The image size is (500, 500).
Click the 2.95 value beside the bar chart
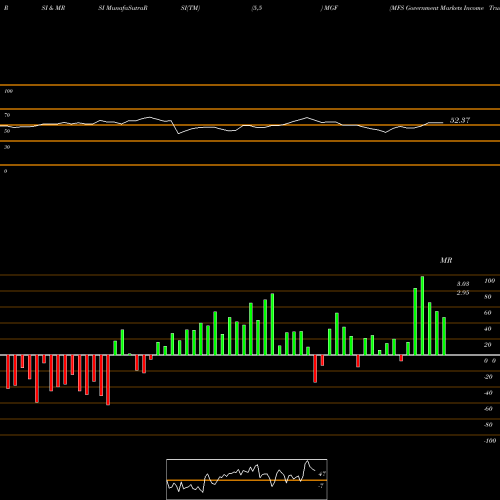[x=463, y=293]
